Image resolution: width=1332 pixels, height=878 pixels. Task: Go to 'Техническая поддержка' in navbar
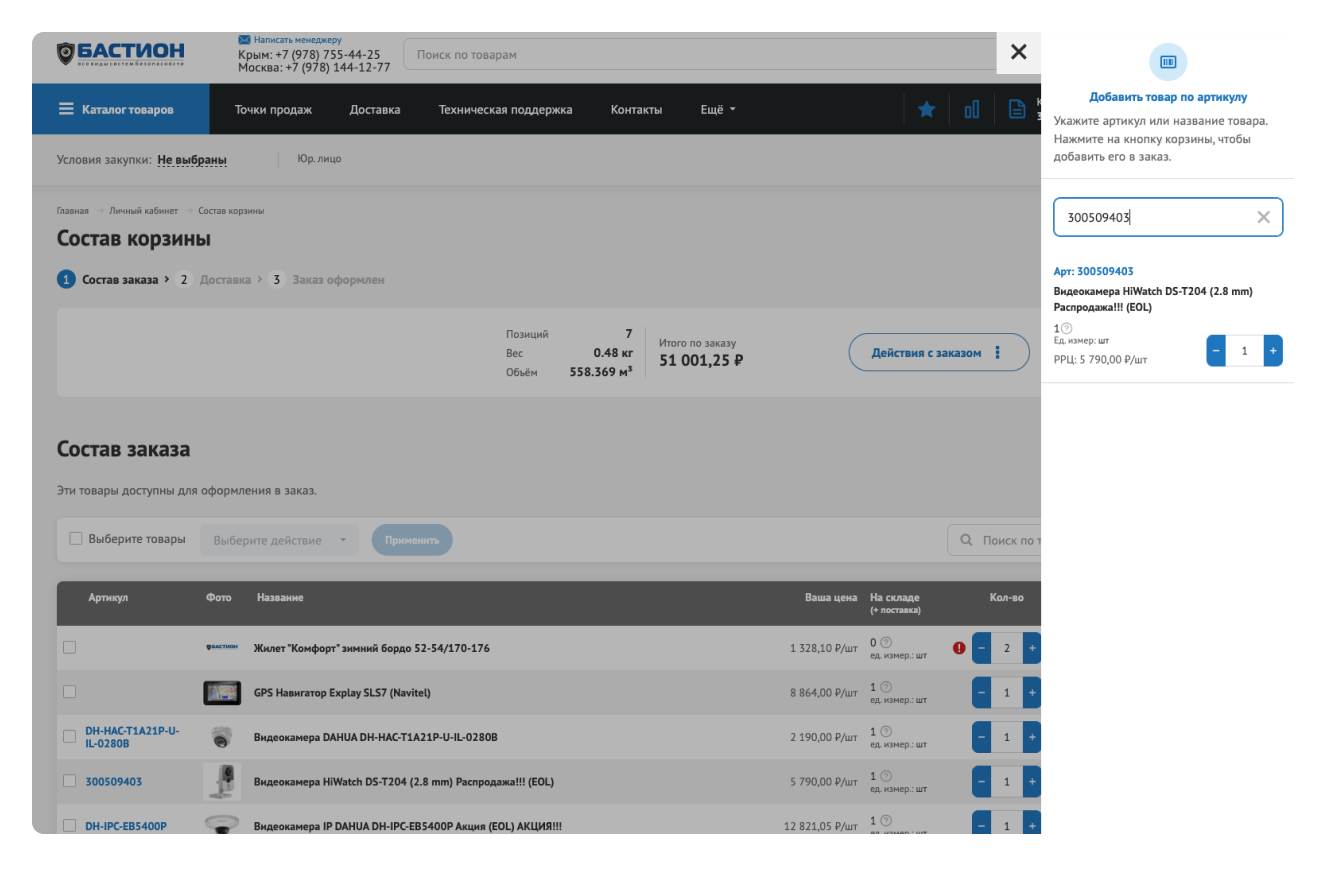[x=505, y=110]
